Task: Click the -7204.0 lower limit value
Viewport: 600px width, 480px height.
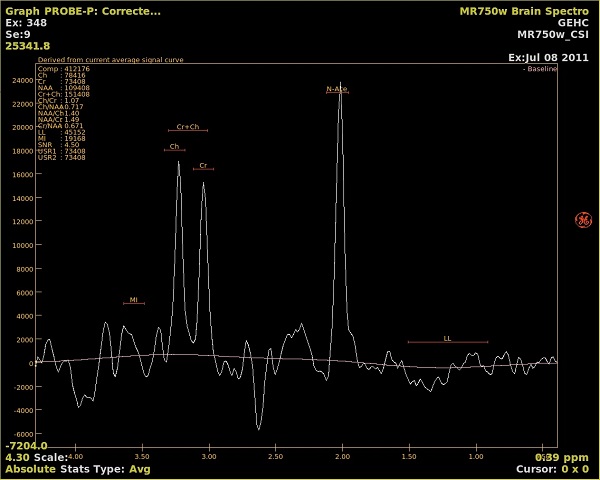Action: pyautogui.click(x=27, y=445)
